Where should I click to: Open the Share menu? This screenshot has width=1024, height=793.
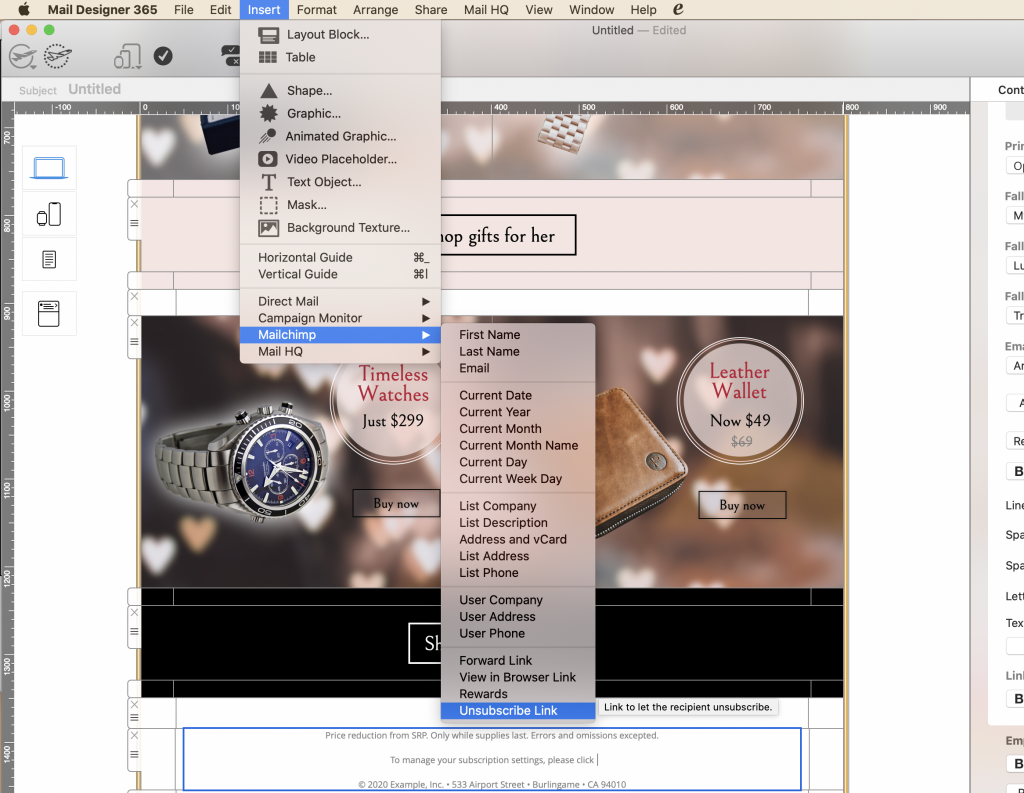[431, 9]
